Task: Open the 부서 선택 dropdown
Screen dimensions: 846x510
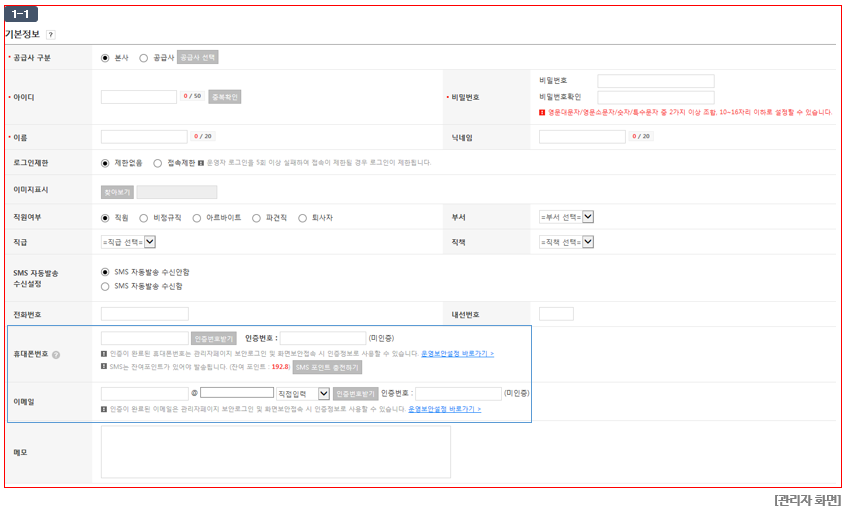Action: (x=567, y=217)
